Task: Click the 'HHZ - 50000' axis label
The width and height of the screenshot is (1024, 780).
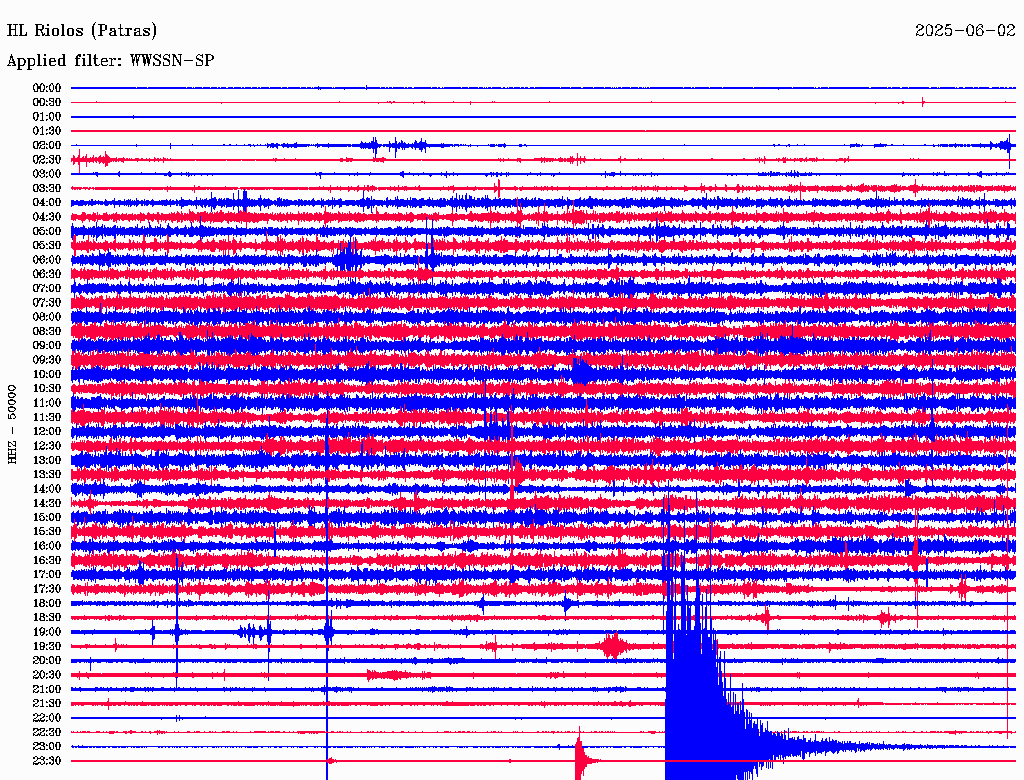Action: 12,424
